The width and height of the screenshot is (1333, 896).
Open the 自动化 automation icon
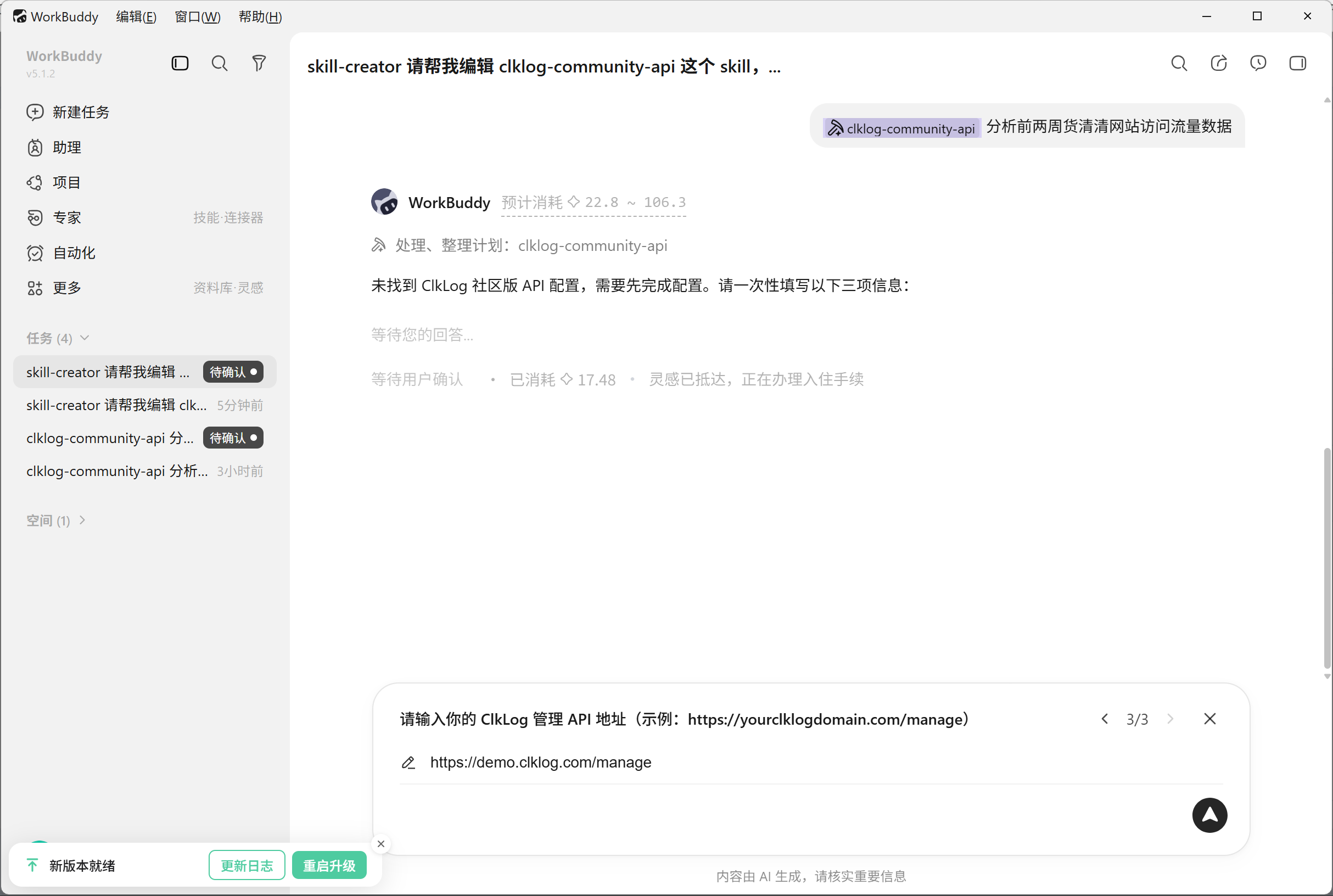tap(35, 253)
